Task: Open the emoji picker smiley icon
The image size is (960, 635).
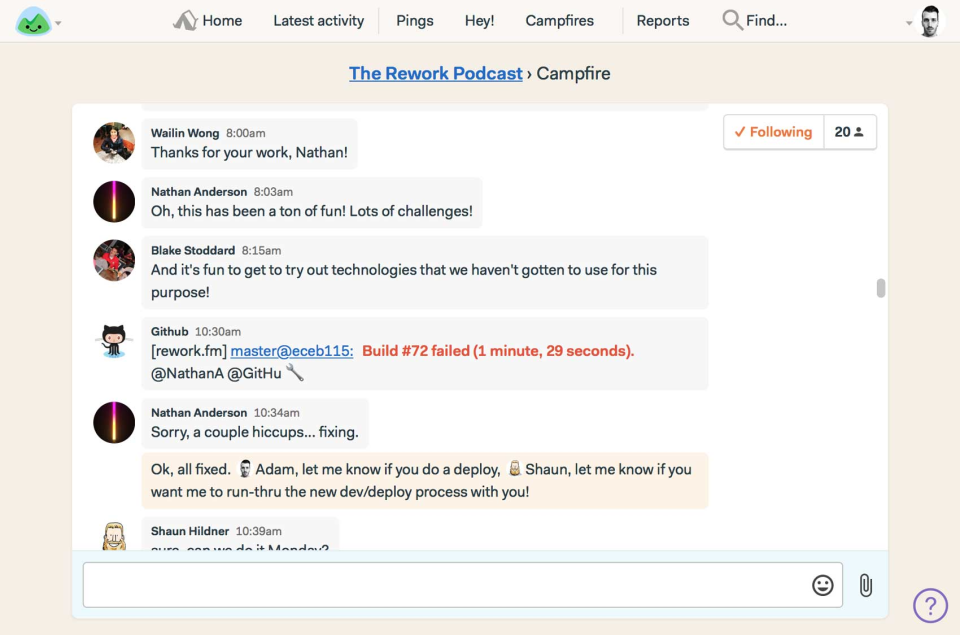Action: 822,585
